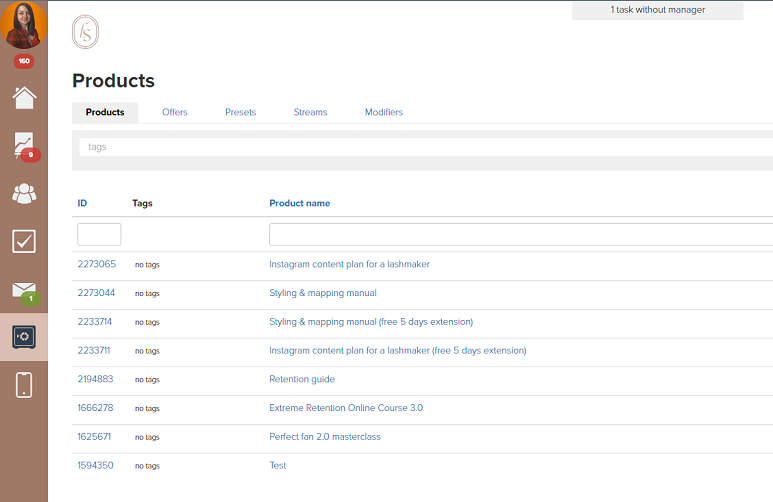This screenshot has height=502, width=773.
Task: Focus the Product name filter field
Action: (x=520, y=234)
